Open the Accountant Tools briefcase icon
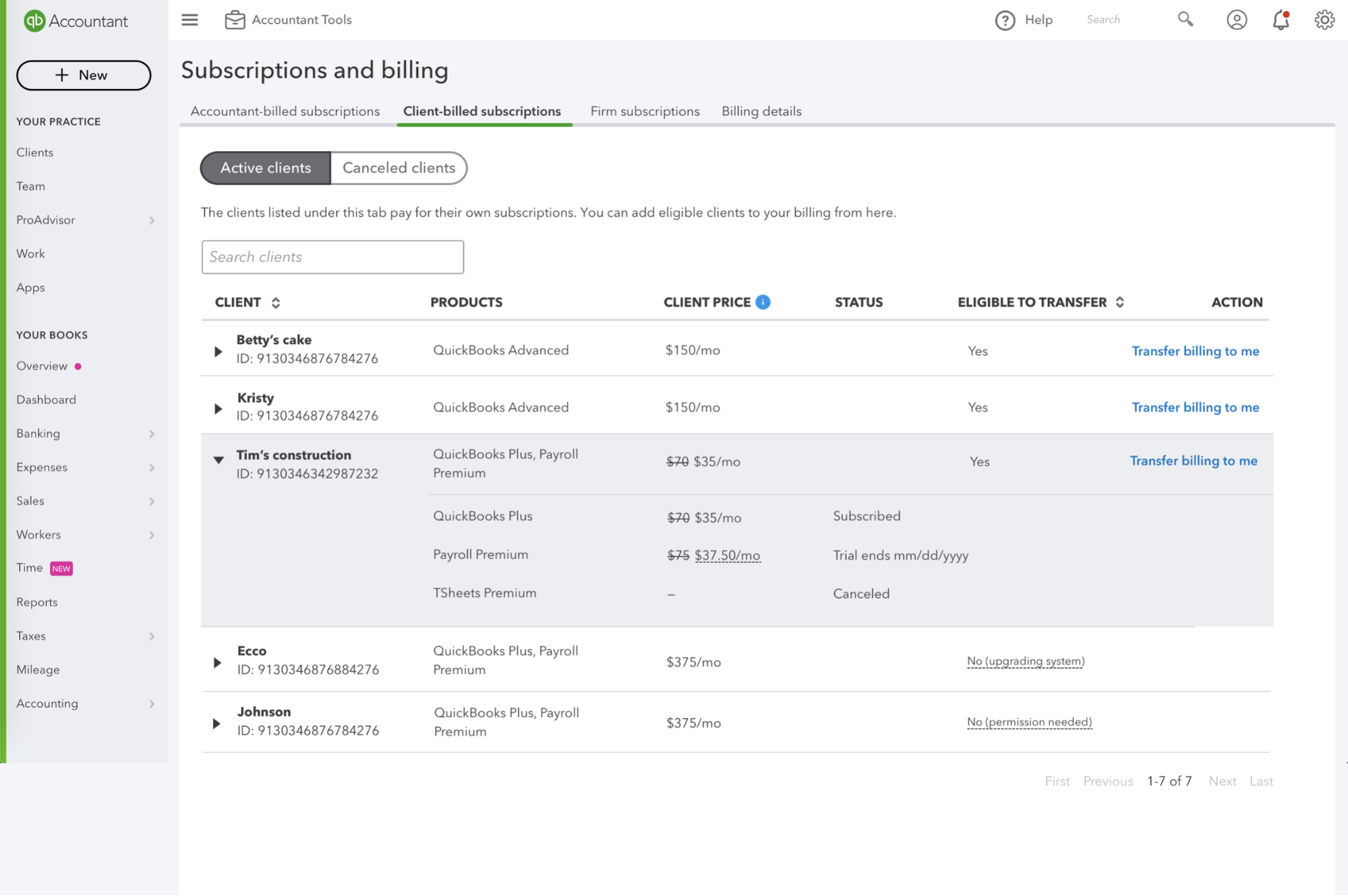 tap(235, 20)
